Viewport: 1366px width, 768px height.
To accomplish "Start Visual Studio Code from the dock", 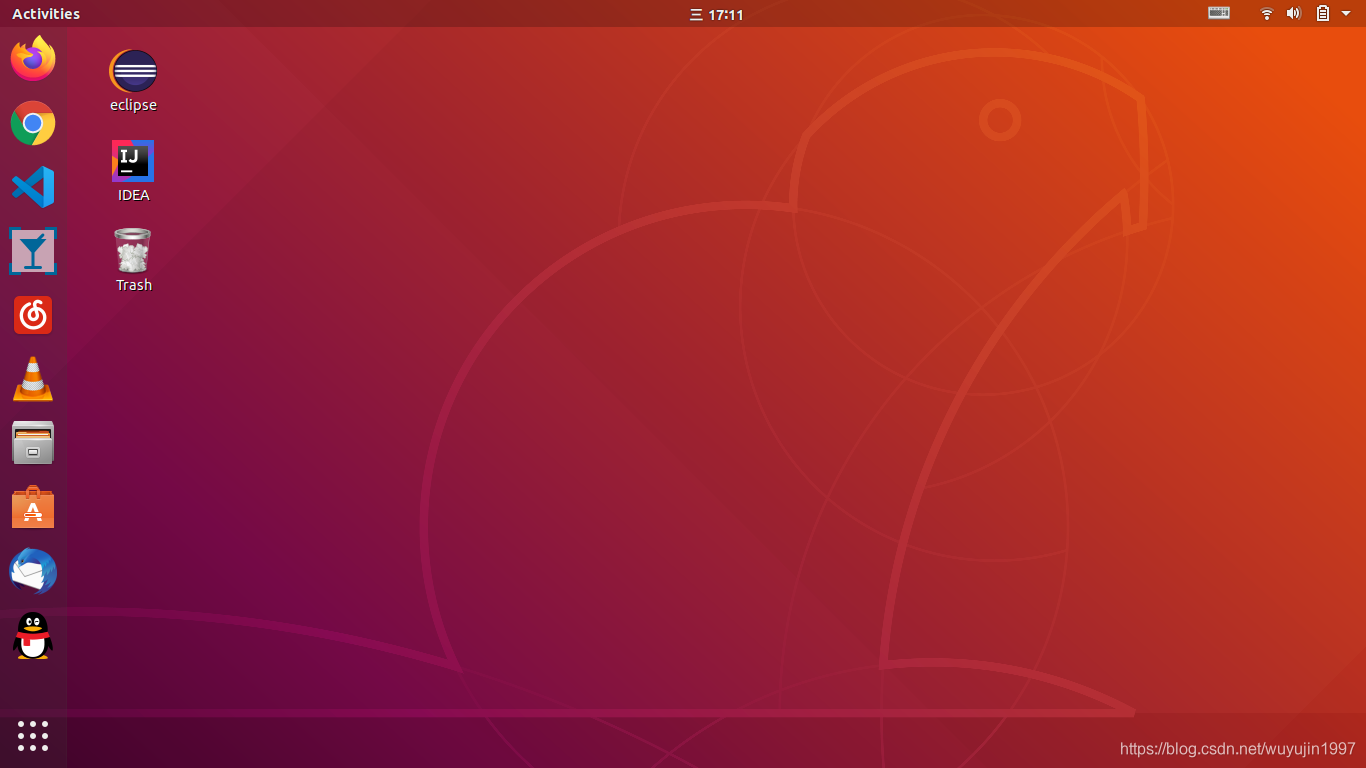I will (x=33, y=187).
